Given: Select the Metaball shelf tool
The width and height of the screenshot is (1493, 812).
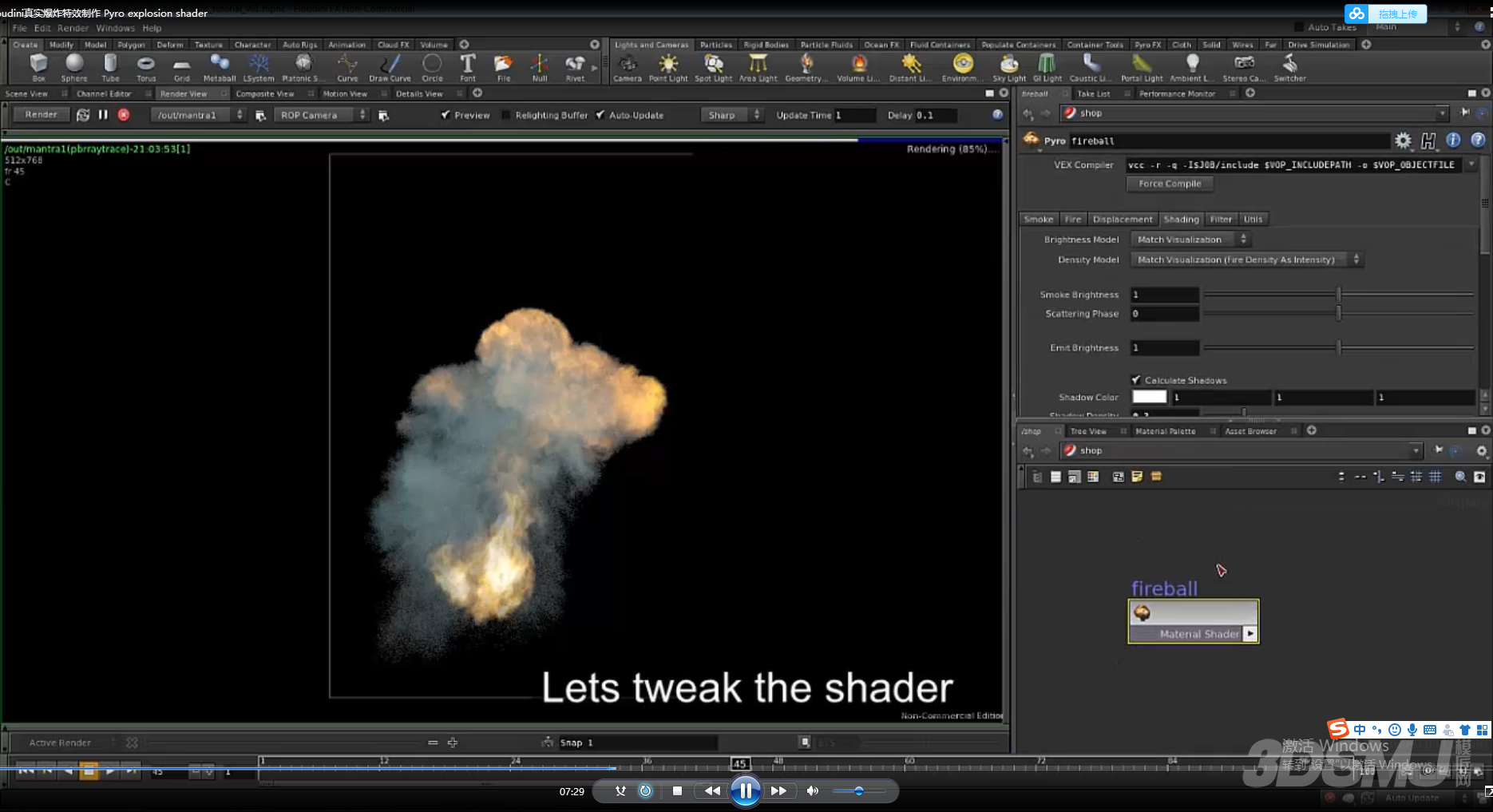Looking at the screenshot, I should (220, 67).
